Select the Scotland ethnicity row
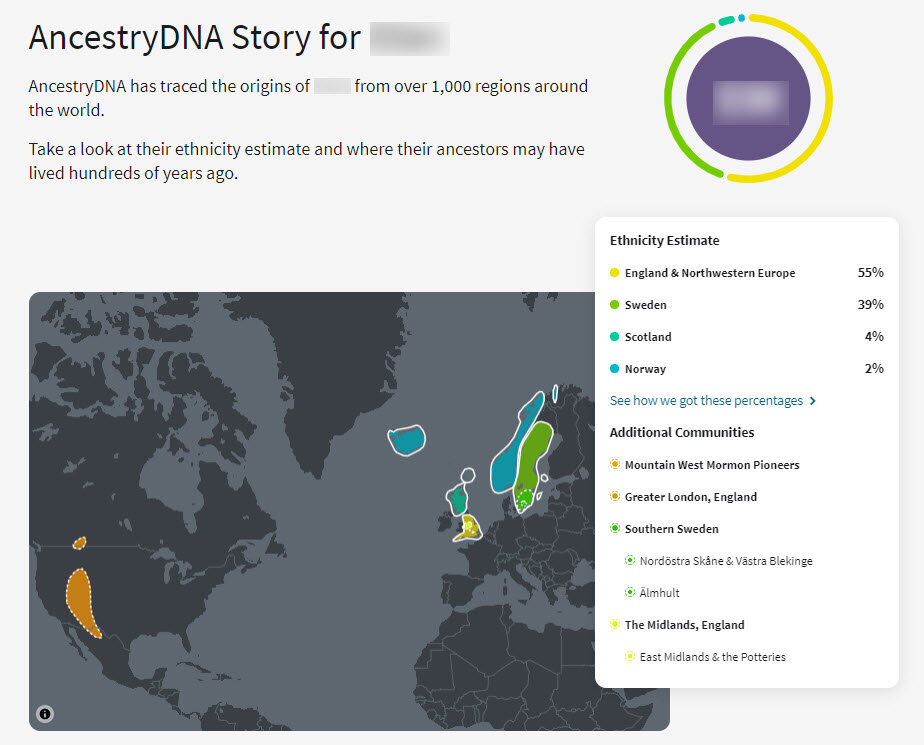 [x=747, y=337]
